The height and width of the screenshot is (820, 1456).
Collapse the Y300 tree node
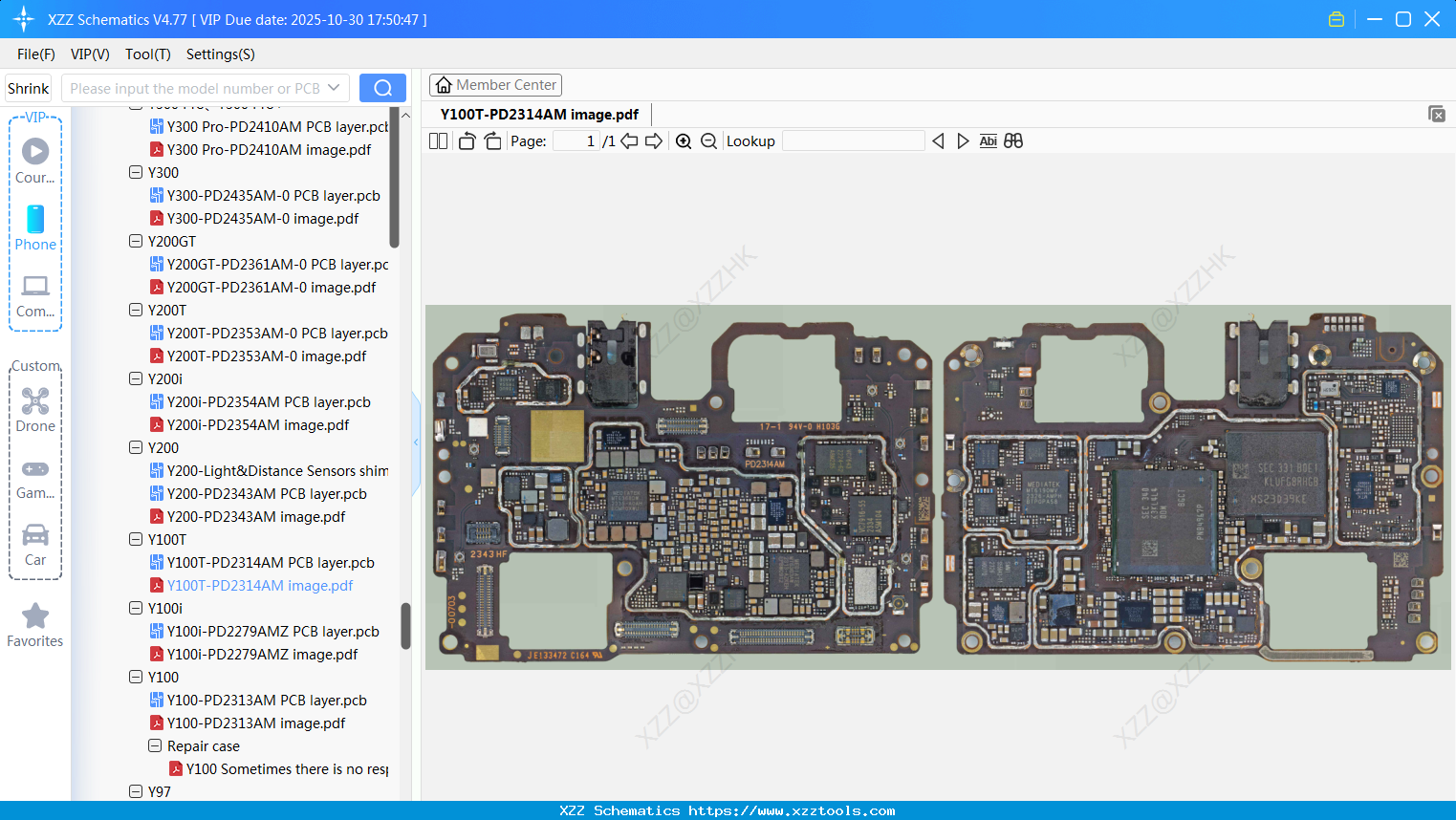(x=136, y=173)
